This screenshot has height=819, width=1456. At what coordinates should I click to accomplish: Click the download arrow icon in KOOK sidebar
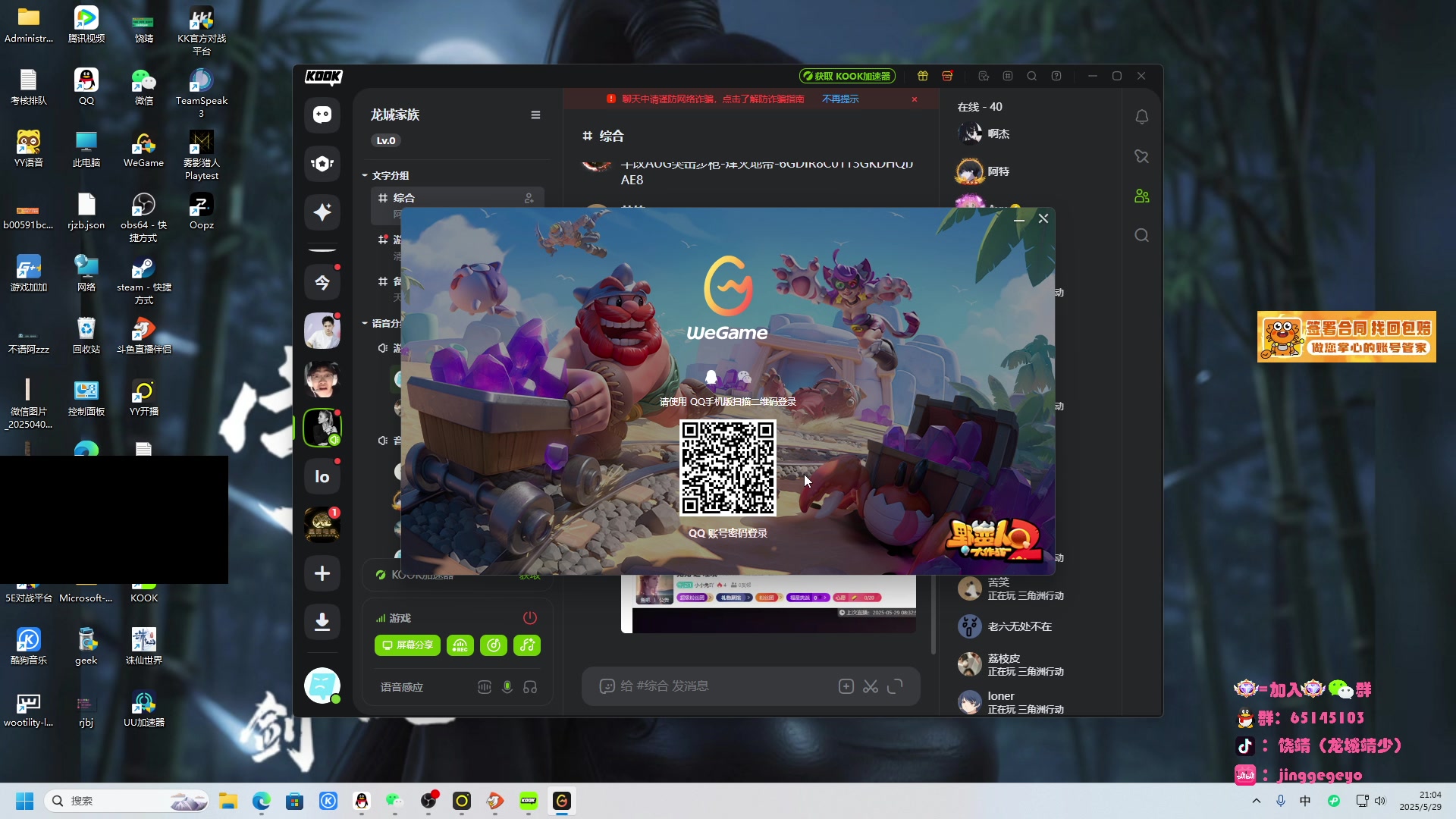tap(322, 622)
